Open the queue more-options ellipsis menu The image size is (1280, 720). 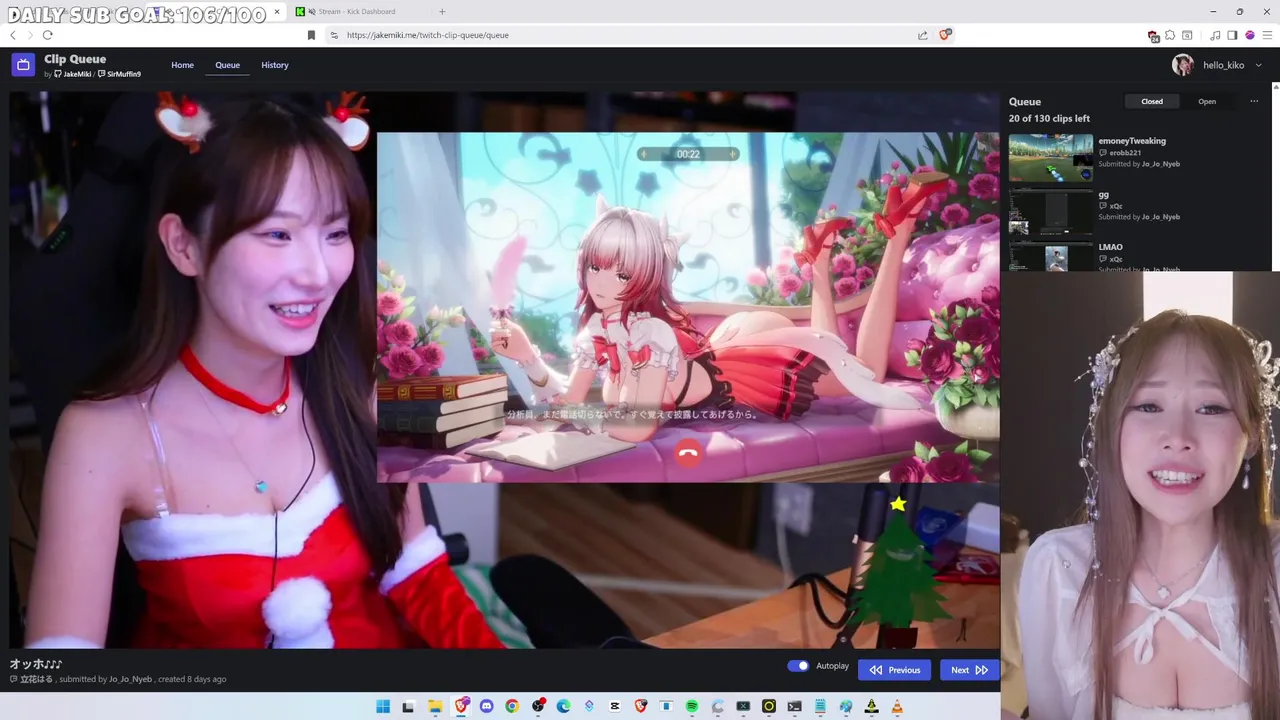(1254, 101)
